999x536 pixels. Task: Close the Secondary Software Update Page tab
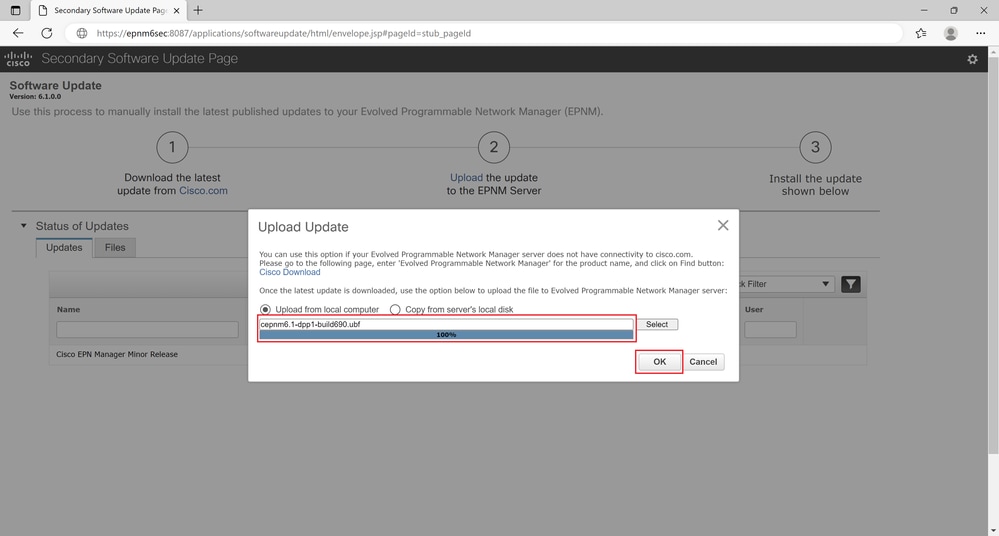[x=176, y=10]
